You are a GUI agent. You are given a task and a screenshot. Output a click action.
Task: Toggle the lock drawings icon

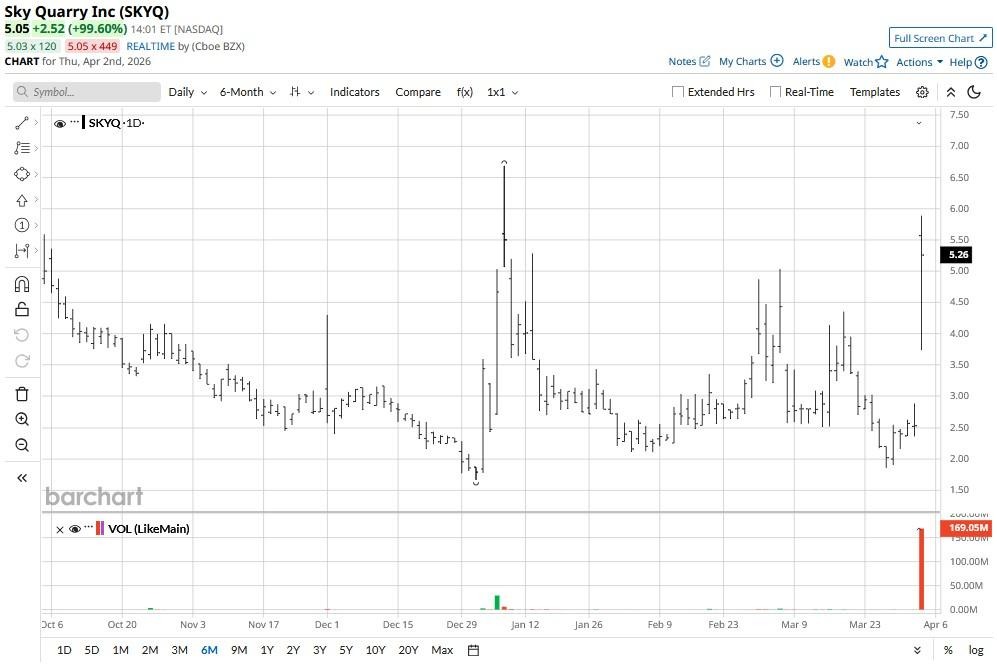[22, 309]
